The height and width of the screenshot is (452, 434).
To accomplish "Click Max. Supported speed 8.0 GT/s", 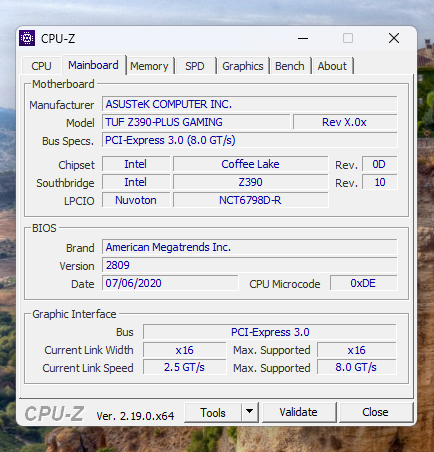I will (356, 367).
